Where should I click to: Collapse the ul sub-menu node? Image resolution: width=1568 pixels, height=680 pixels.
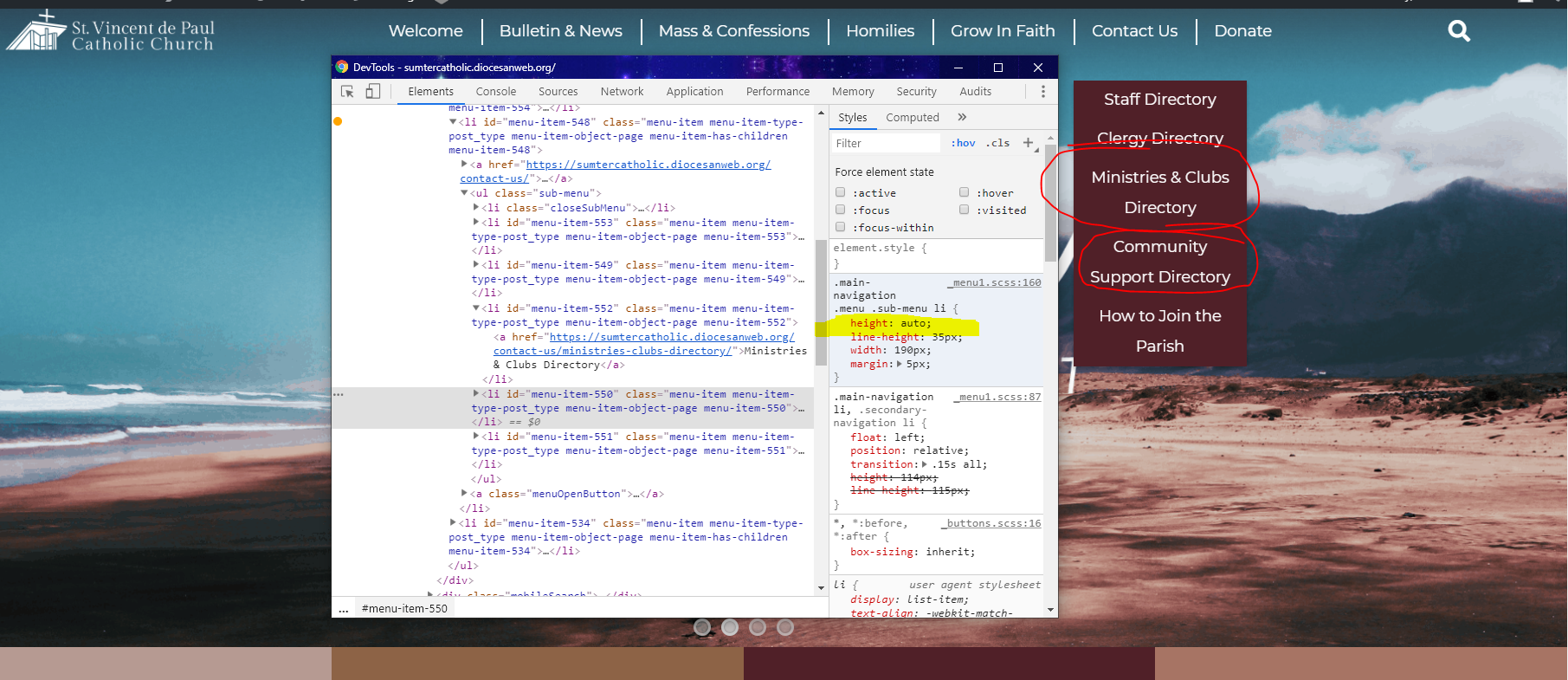coord(464,193)
